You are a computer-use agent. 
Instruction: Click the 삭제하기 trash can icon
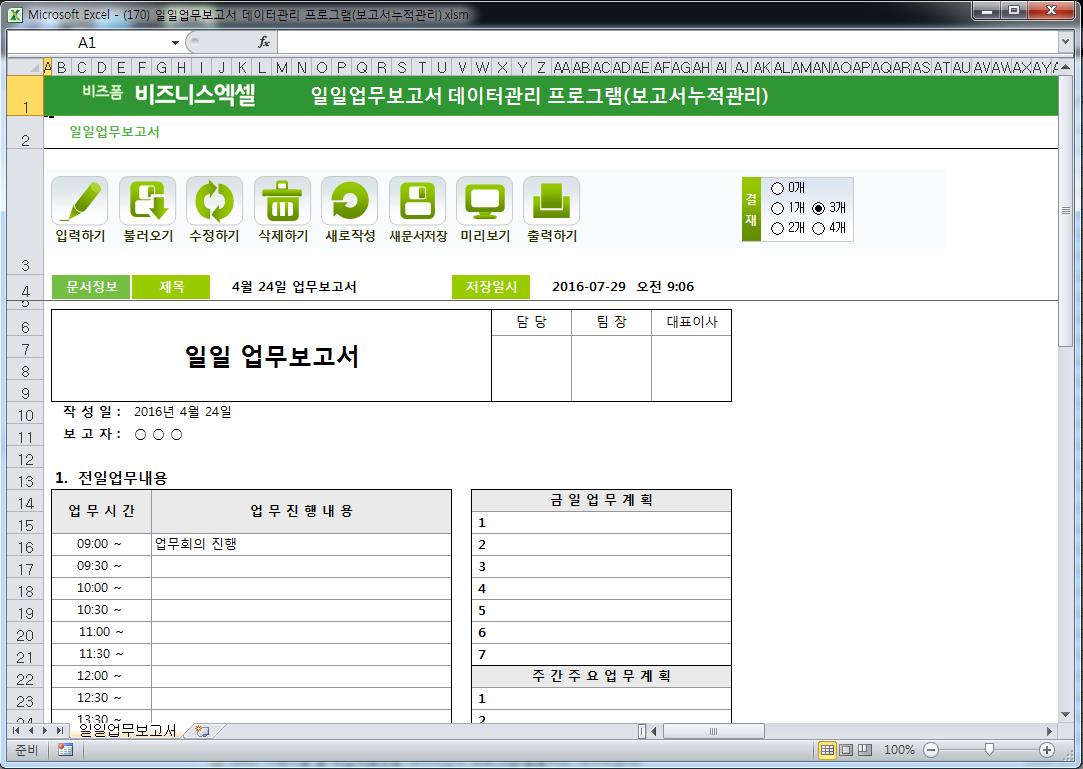(282, 201)
